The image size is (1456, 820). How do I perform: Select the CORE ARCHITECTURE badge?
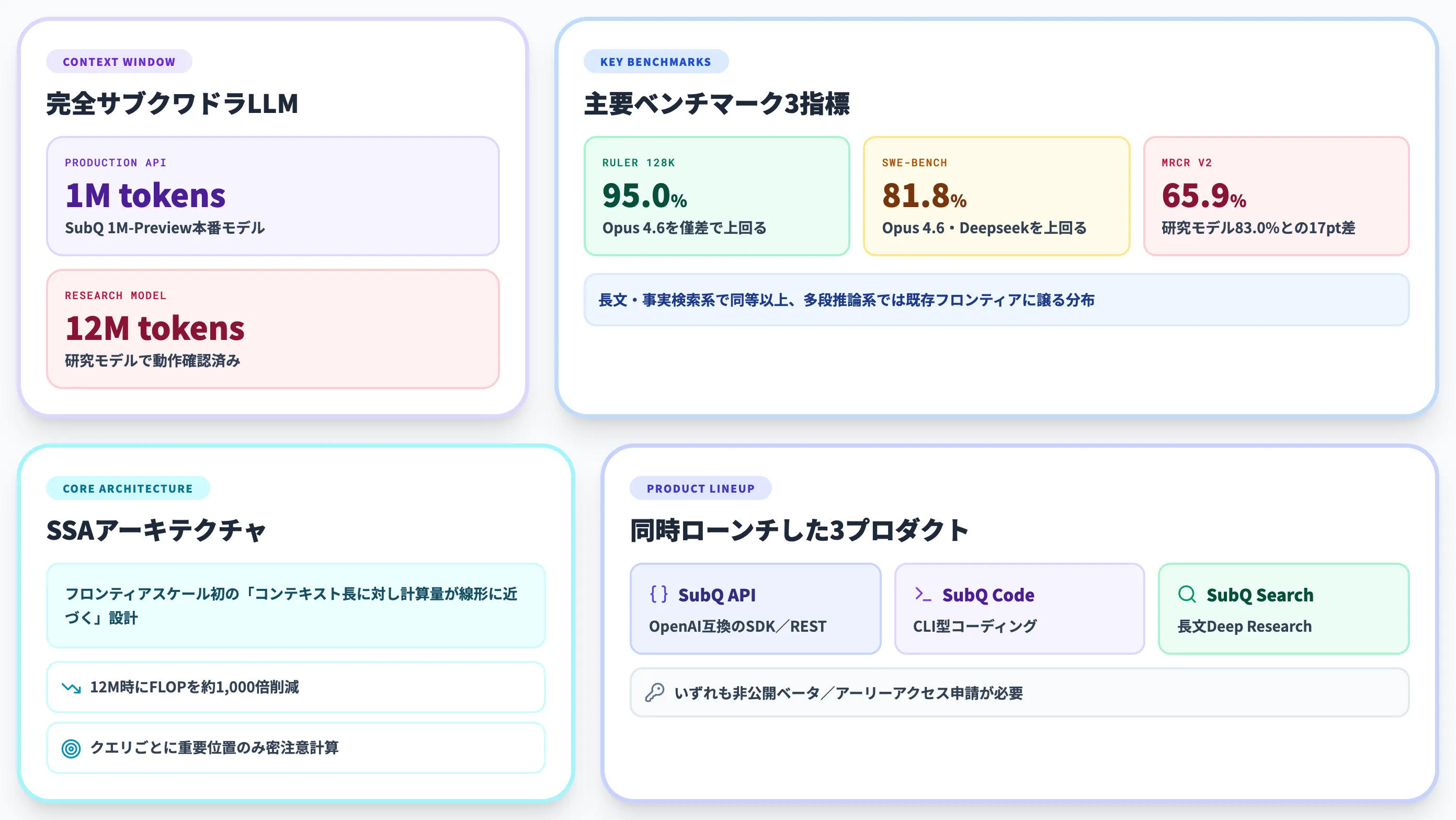coord(128,488)
